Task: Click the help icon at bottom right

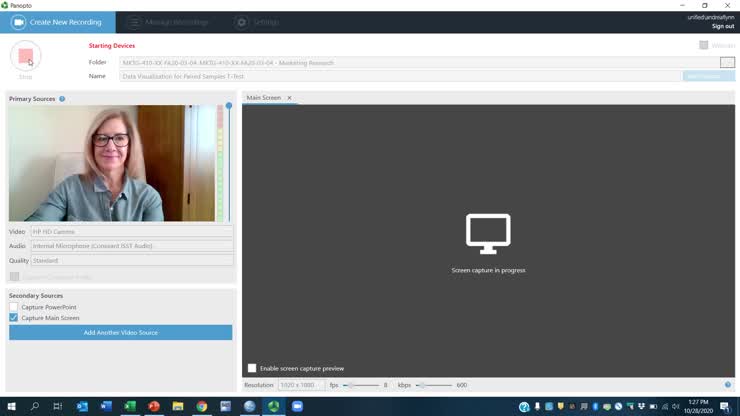Action: [x=727, y=385]
